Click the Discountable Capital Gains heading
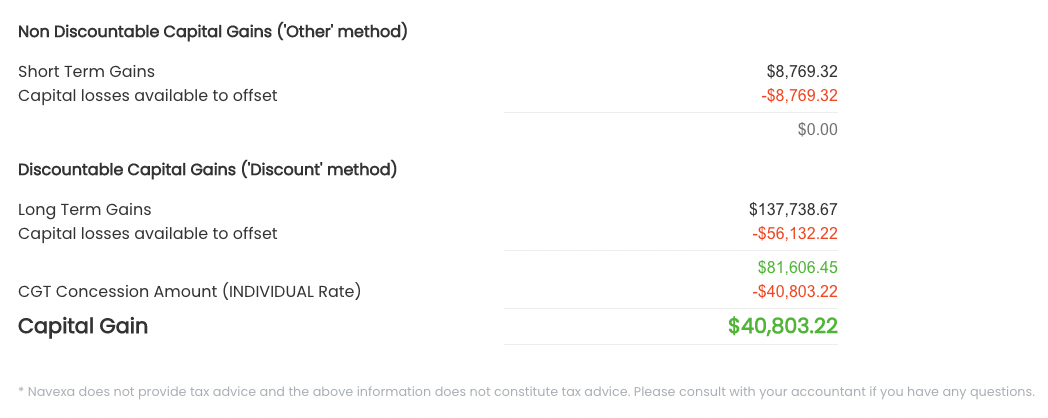This screenshot has width=1048, height=418. pyautogui.click(x=207, y=170)
